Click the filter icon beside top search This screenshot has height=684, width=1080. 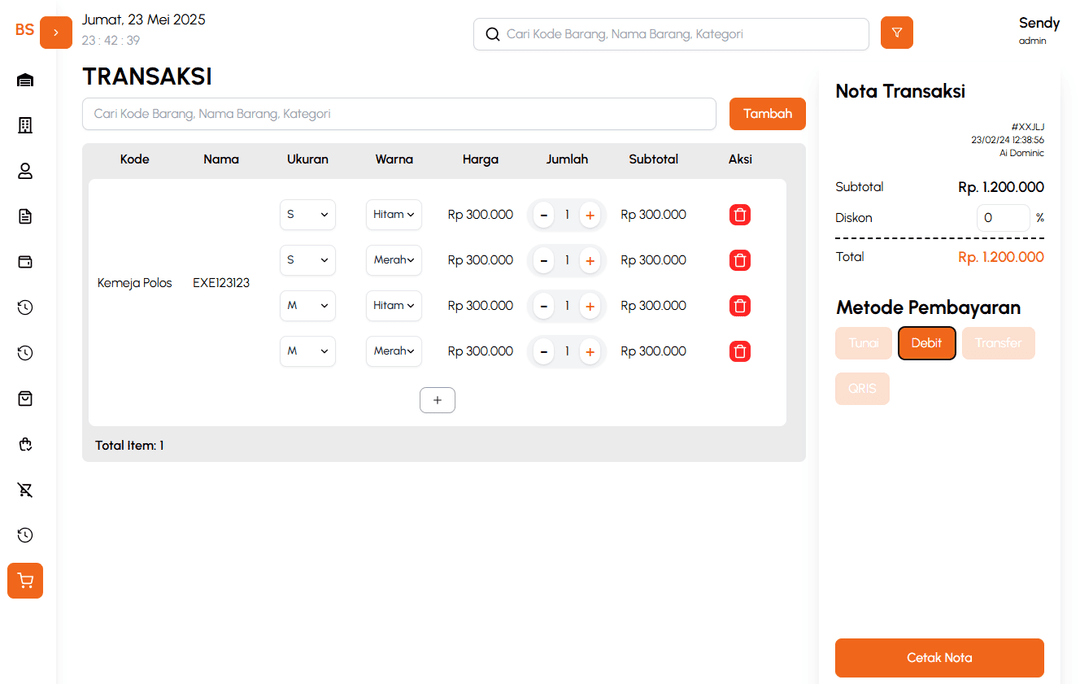pyautogui.click(x=896, y=33)
